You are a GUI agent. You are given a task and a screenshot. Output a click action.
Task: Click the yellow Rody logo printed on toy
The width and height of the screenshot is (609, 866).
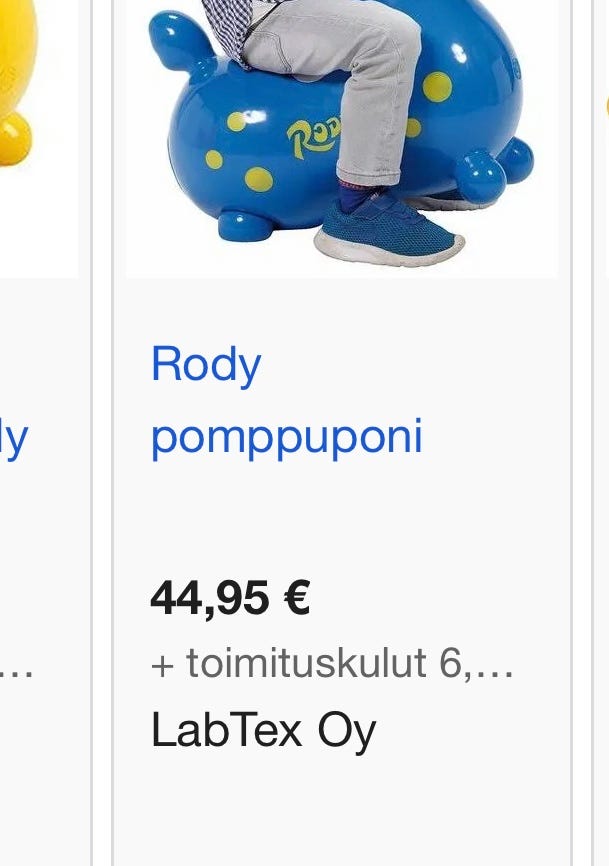pos(314,138)
